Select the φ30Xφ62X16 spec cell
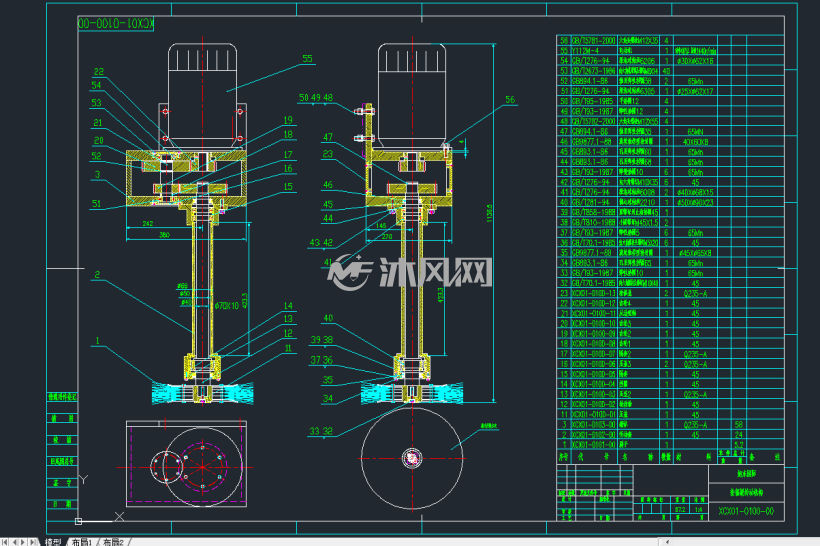 (695, 61)
